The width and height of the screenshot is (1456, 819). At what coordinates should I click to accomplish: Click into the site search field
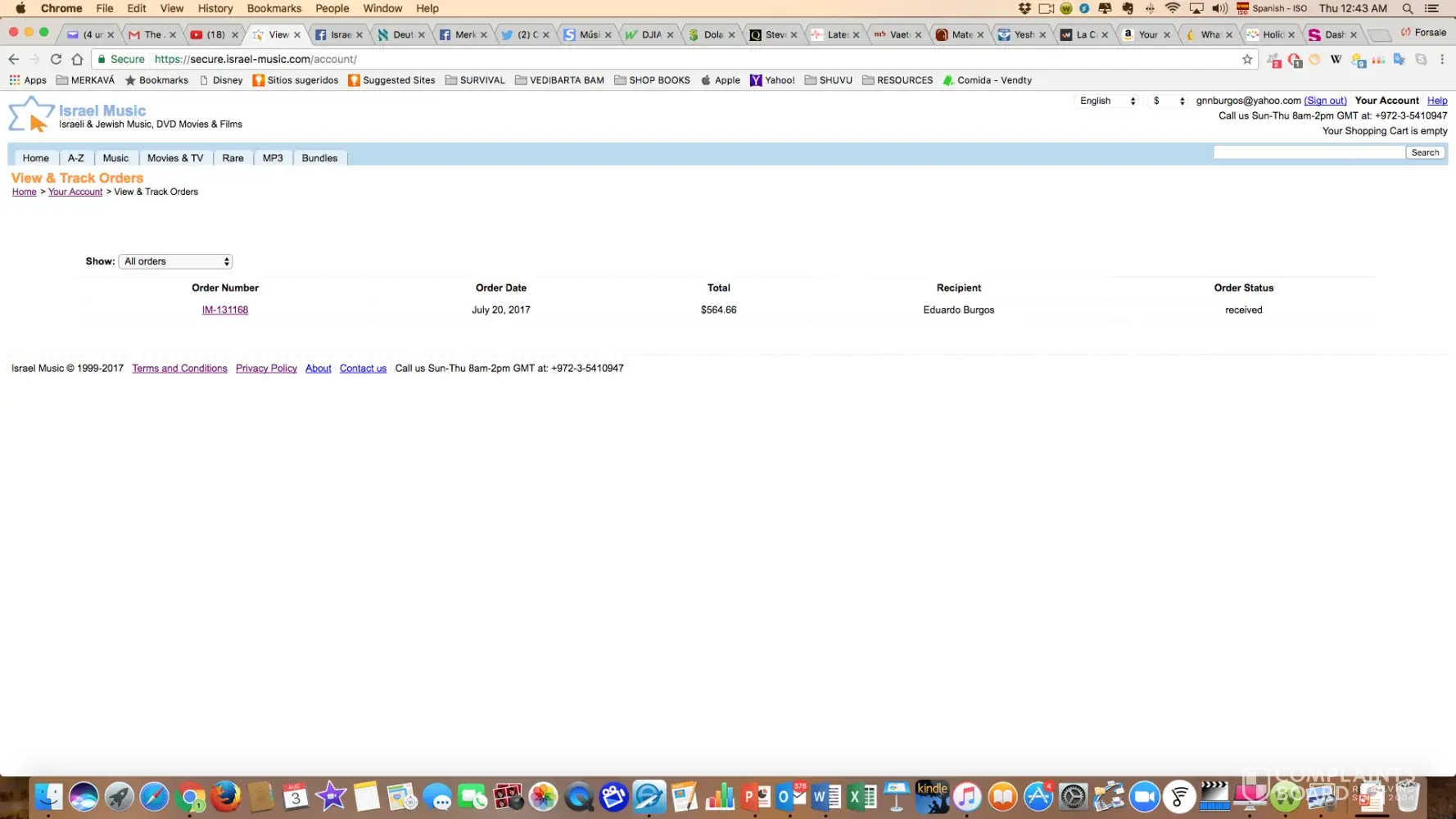(1308, 152)
